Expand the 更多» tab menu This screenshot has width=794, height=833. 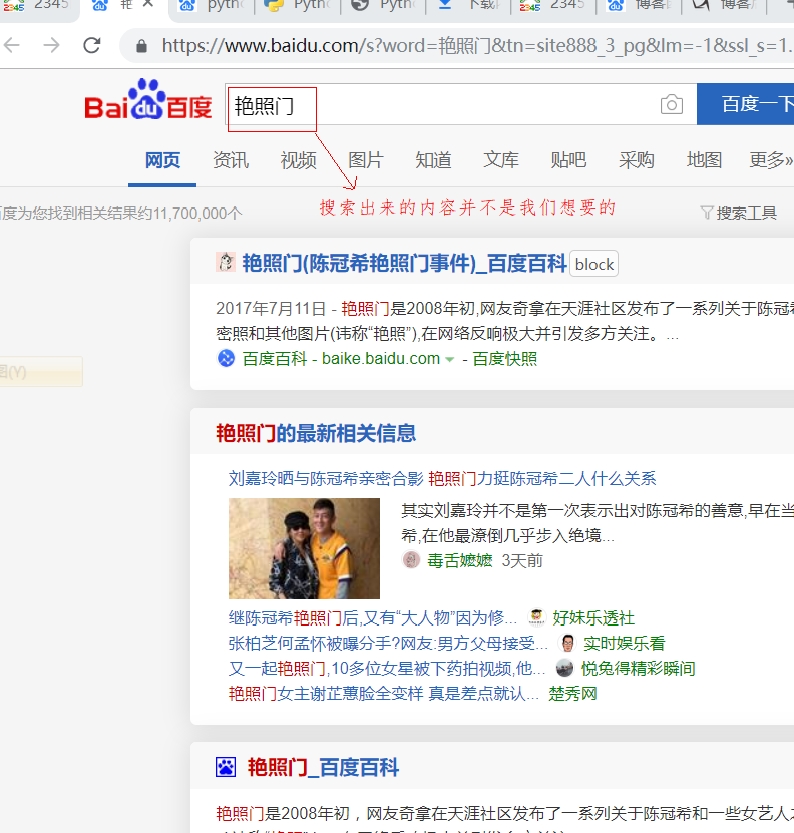coord(771,159)
